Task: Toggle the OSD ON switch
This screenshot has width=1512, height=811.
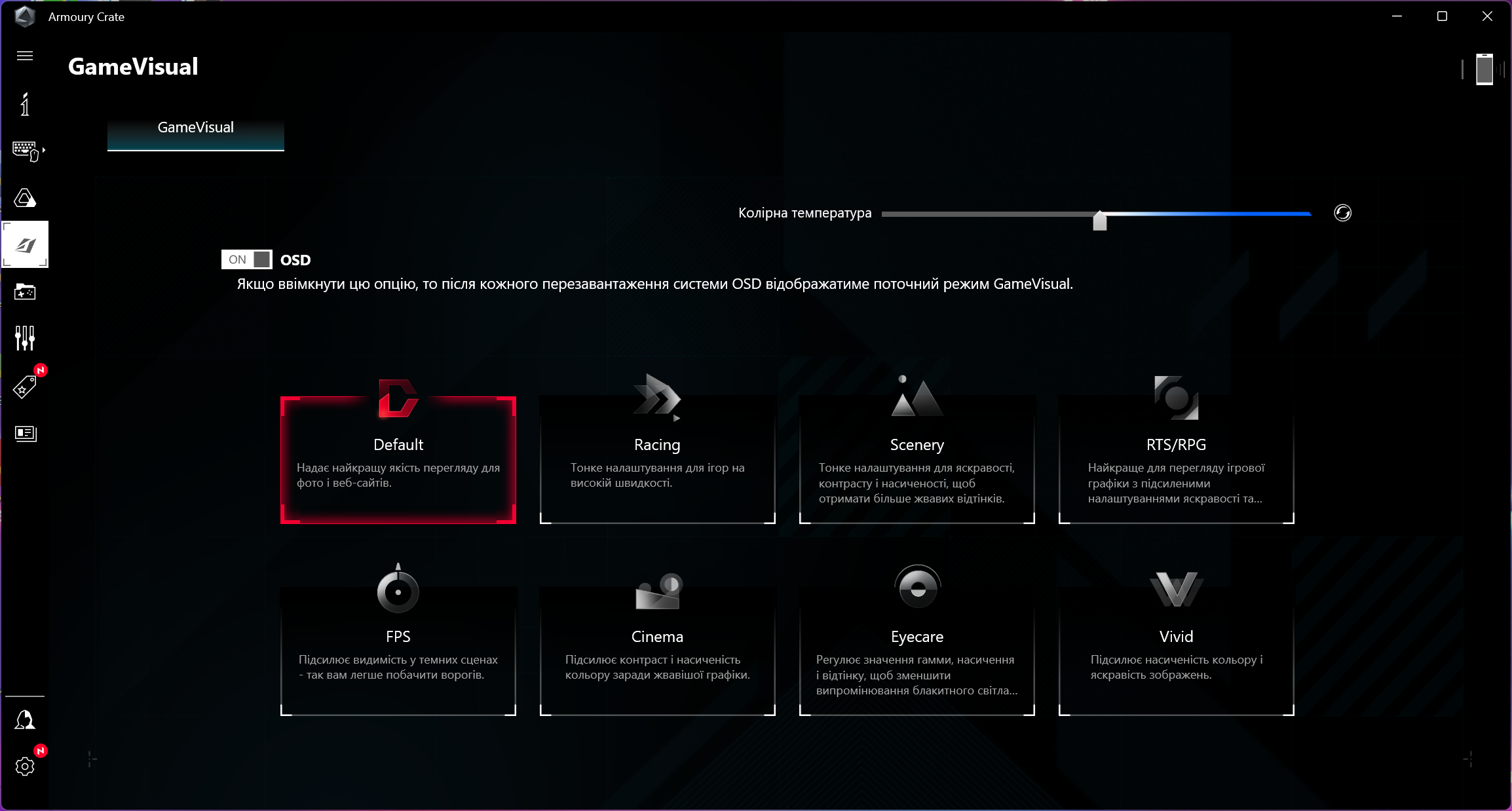Action: tap(247, 259)
